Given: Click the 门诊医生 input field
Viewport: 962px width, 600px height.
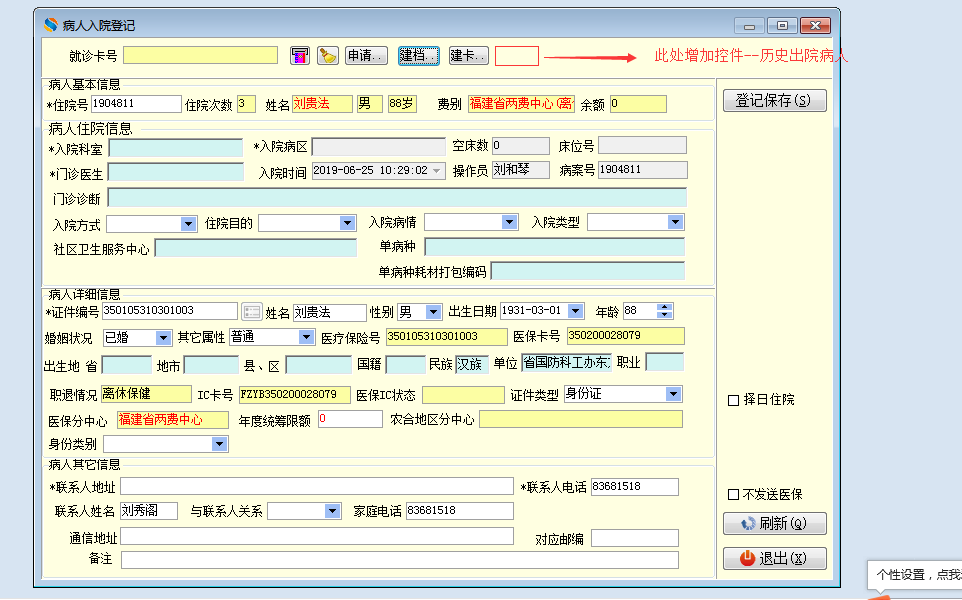Looking at the screenshot, I should (x=175, y=172).
